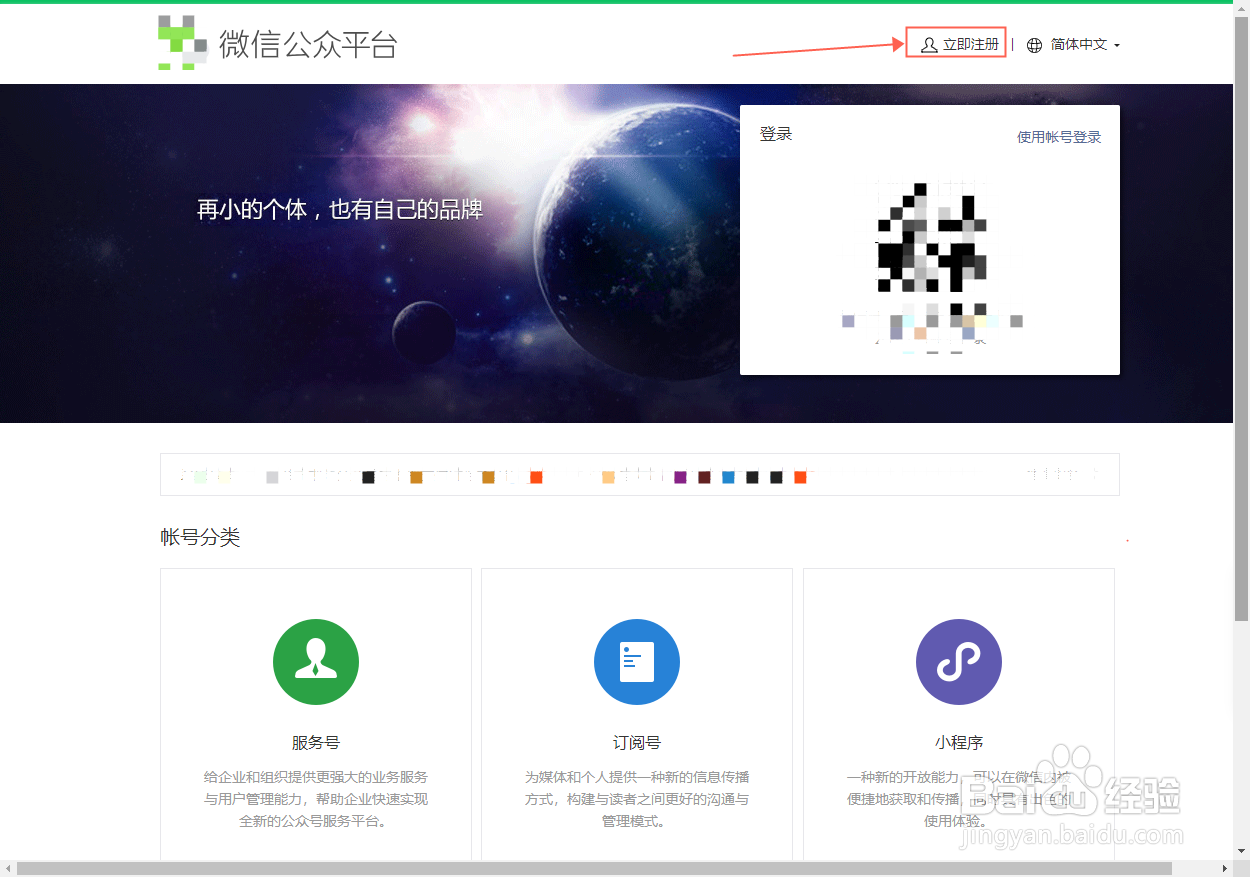The width and height of the screenshot is (1250, 877).
Task: Click the horizontal scrollbar thumb
Action: coord(594,869)
